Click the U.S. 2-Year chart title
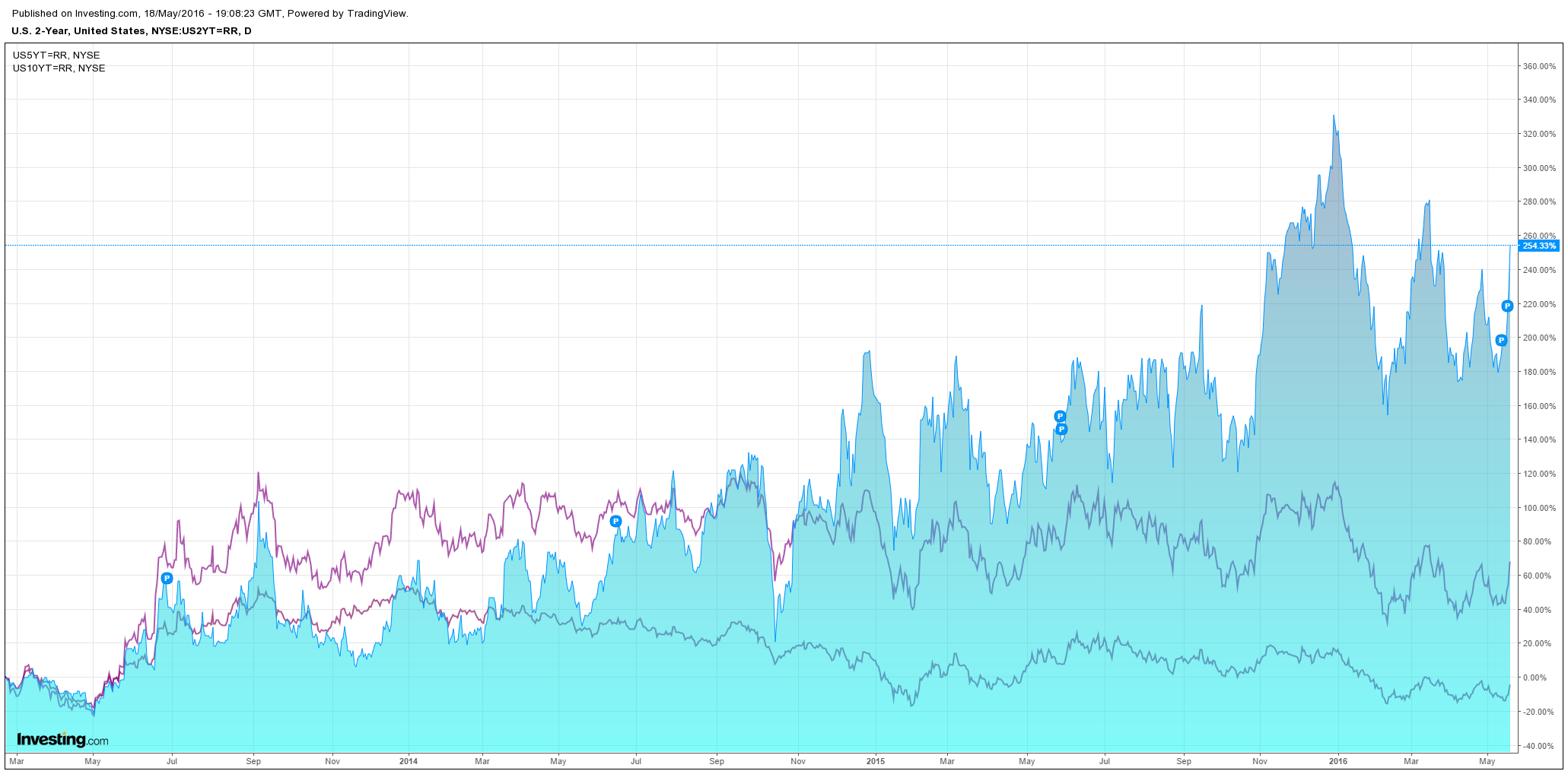This screenshot has width=1568, height=771. tap(132, 31)
